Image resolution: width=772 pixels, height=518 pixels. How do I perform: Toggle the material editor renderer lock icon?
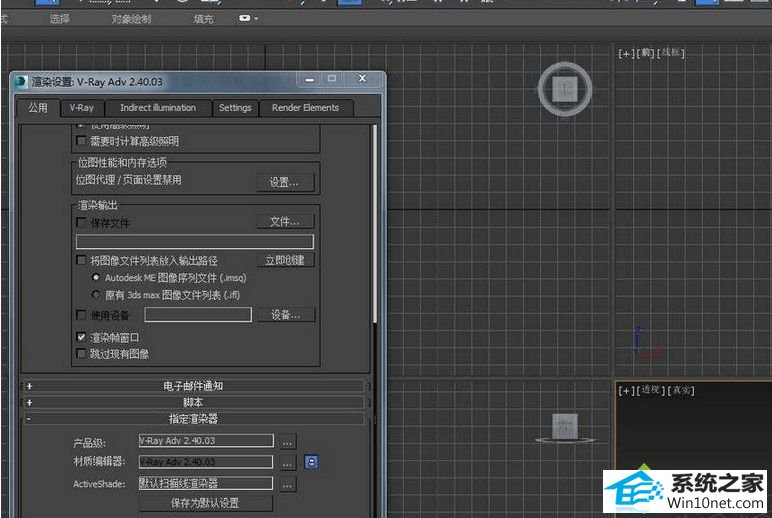pos(311,462)
